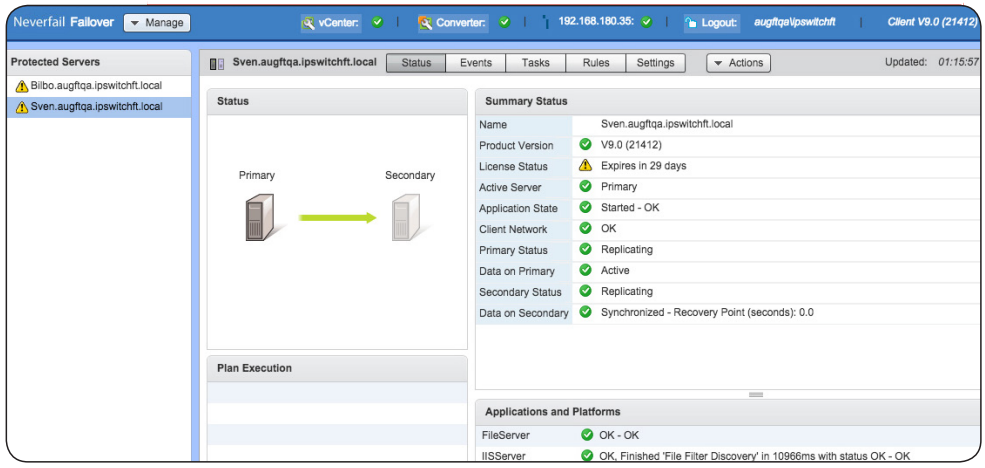Open the Actions dropdown menu
985x468 pixels.
(738, 63)
